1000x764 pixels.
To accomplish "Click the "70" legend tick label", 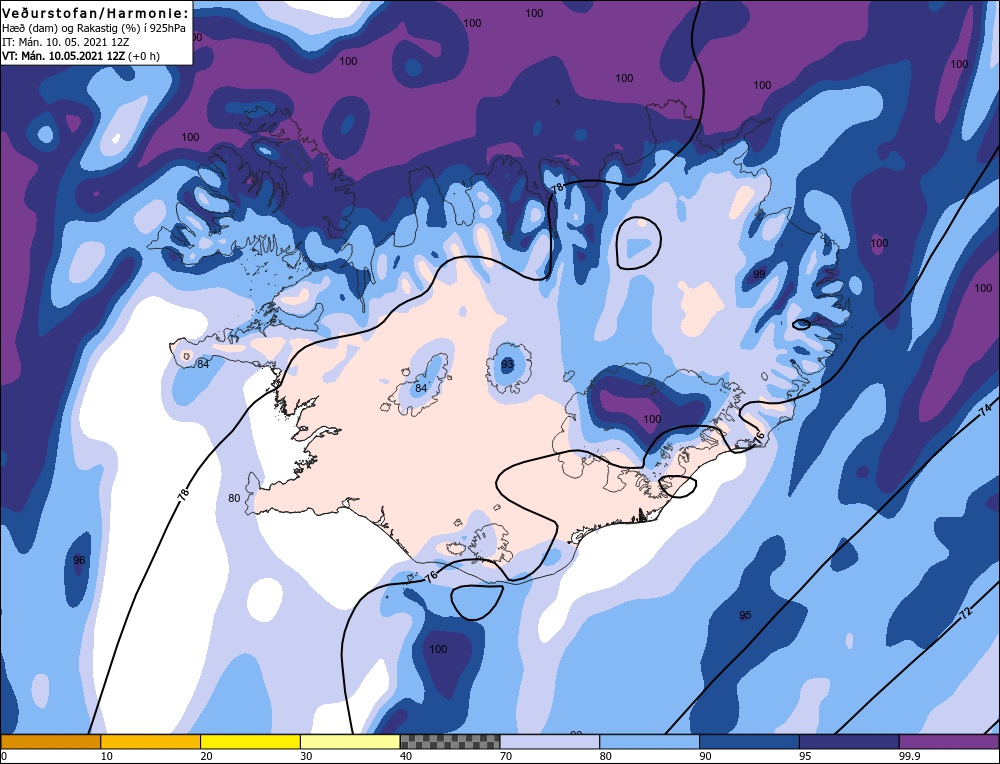I will 506,756.
